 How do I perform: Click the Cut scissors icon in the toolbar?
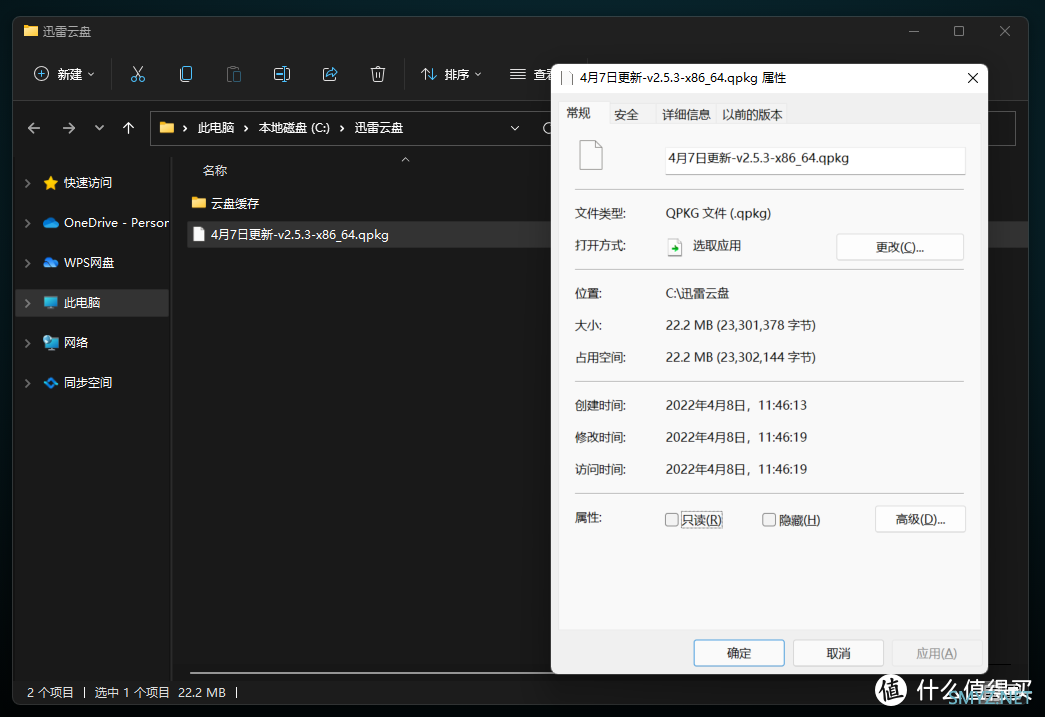137,74
